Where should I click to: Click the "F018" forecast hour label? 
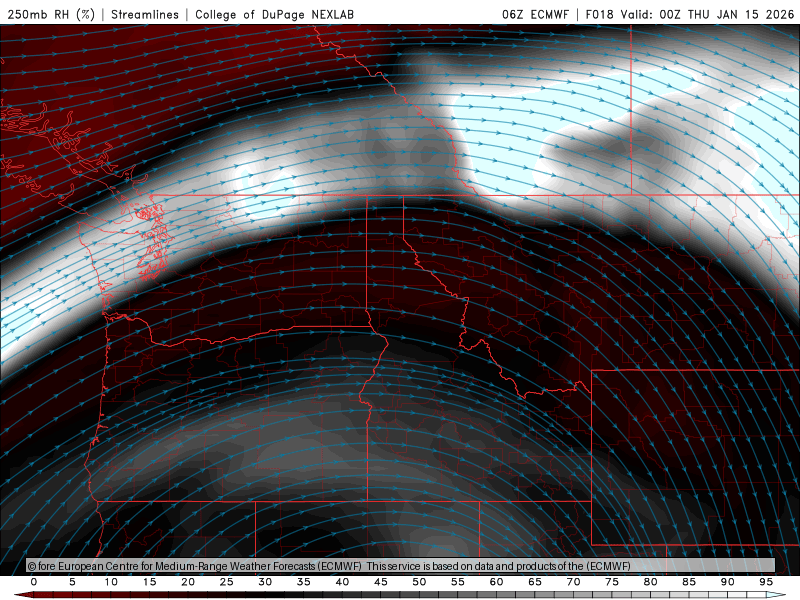(x=599, y=14)
